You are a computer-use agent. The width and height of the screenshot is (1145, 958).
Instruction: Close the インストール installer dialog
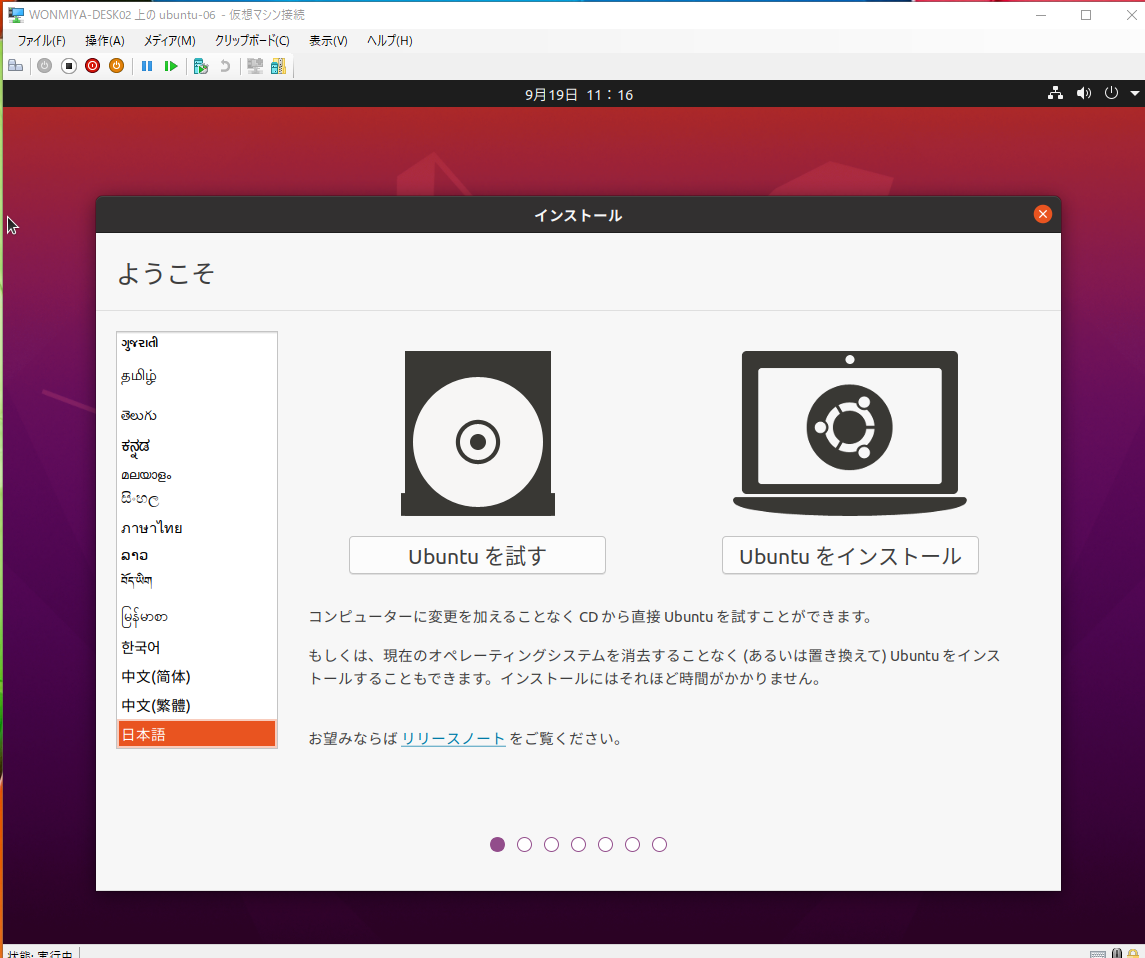tap(1042, 214)
